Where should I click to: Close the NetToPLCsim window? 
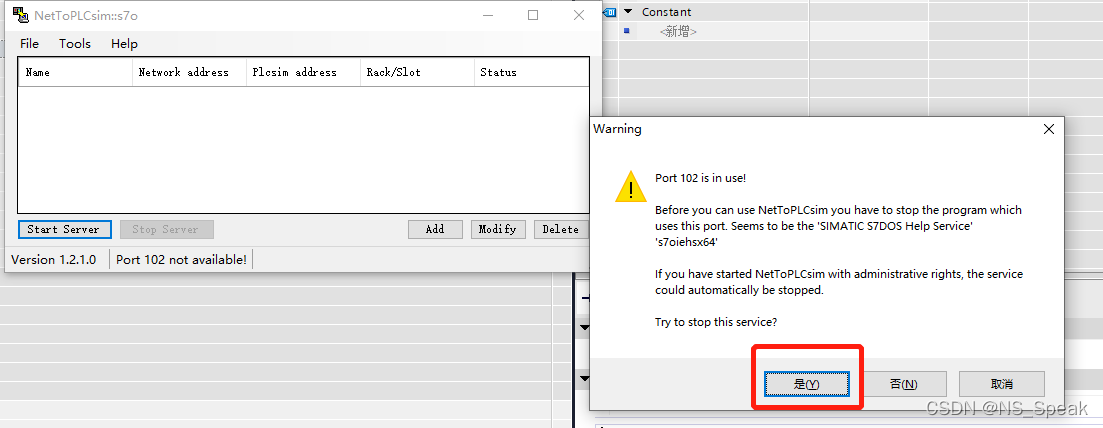[x=579, y=15]
